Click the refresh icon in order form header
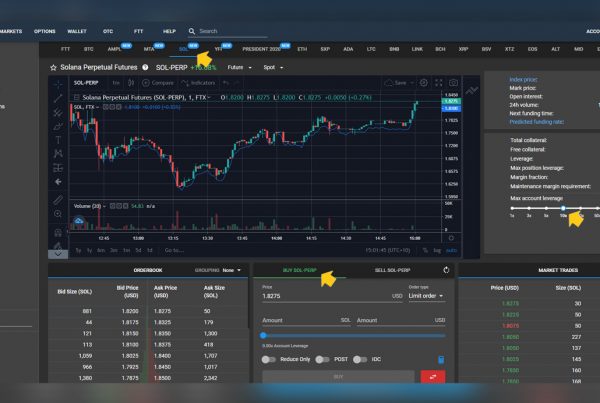Viewport: 600px width, 403px height. [x=446, y=270]
